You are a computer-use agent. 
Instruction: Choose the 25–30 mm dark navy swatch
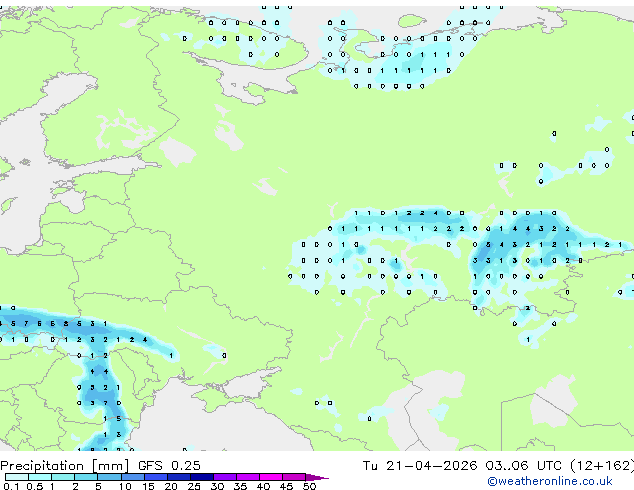[201, 477]
